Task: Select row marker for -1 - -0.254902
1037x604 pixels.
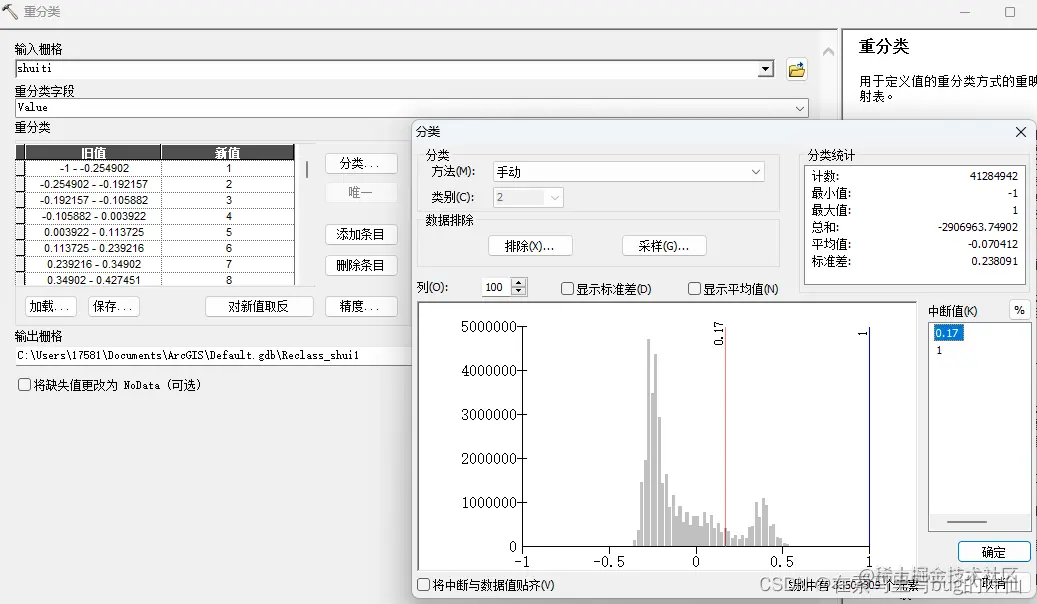Action: pos(20,168)
